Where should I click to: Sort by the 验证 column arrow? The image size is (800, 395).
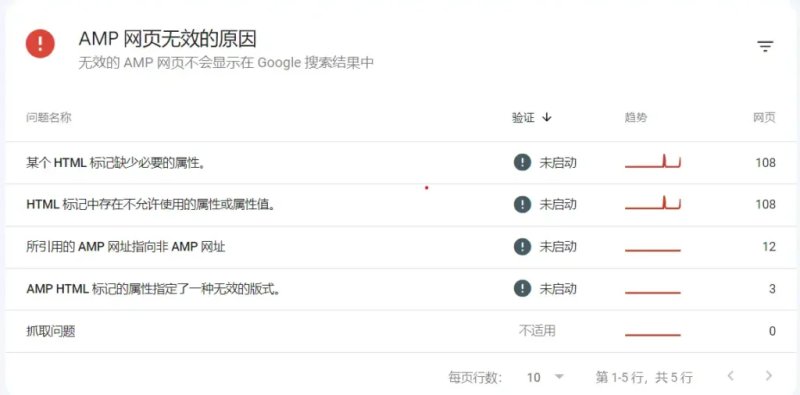547,117
